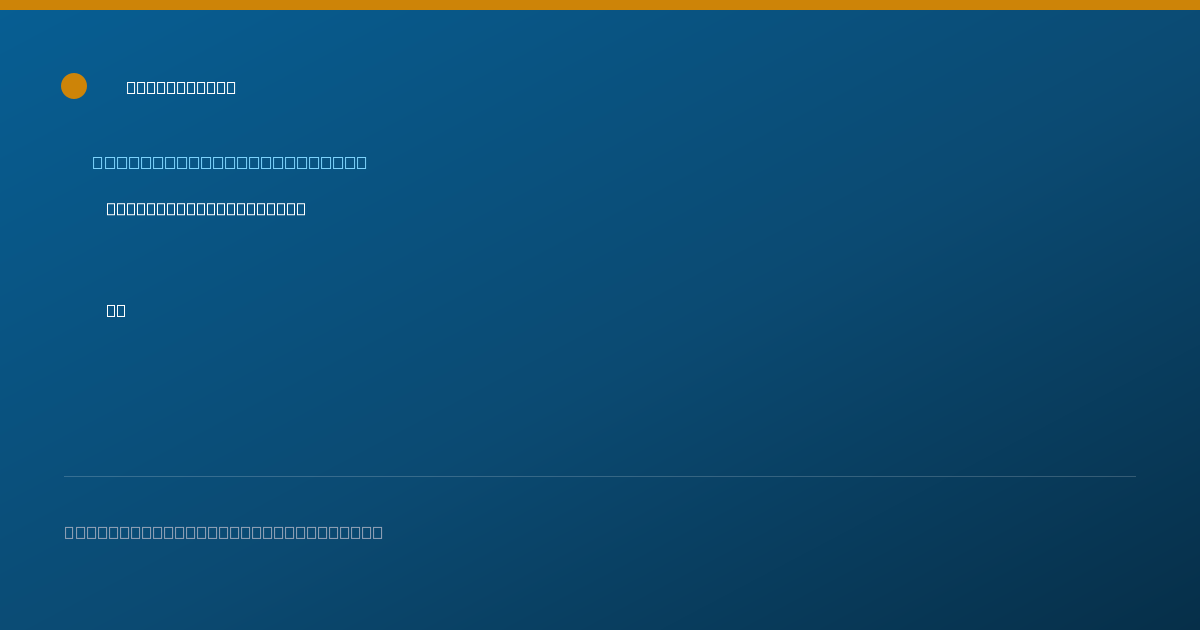
Task: Click the orange bar along the top edge
Action: pos(600,5)
